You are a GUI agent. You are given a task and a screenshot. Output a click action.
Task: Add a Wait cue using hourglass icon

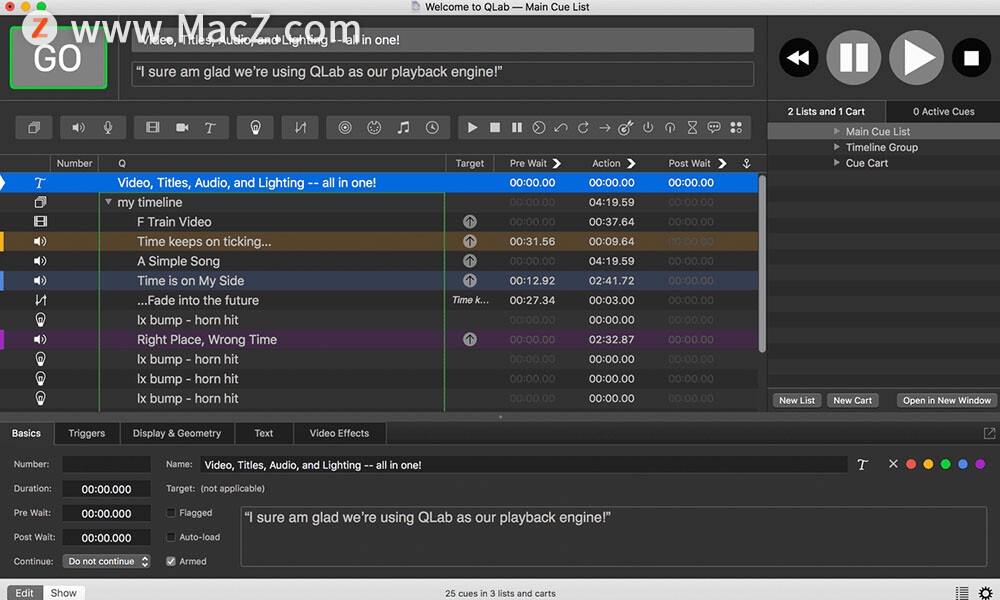coord(692,128)
